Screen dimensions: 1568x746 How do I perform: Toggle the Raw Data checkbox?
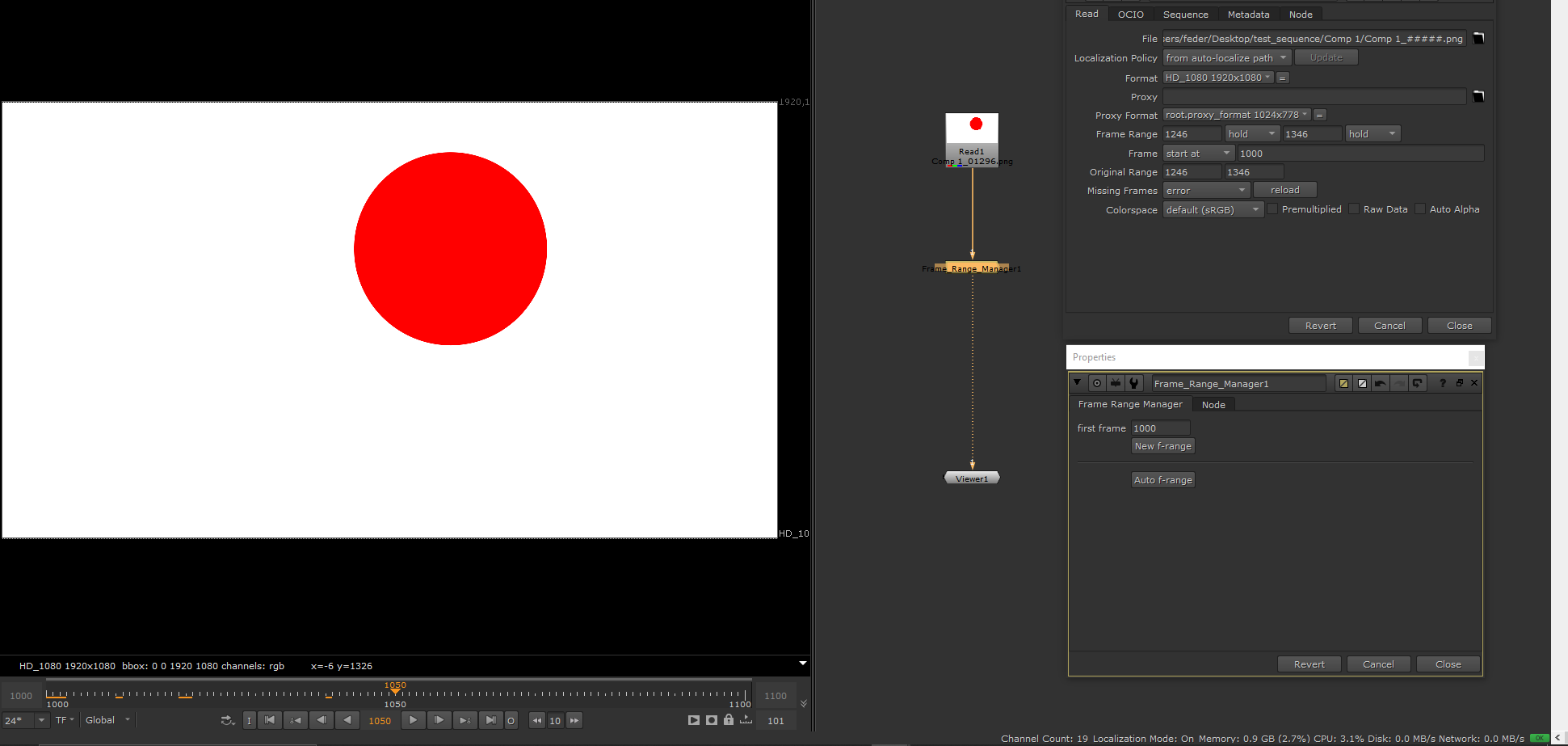(x=1354, y=209)
